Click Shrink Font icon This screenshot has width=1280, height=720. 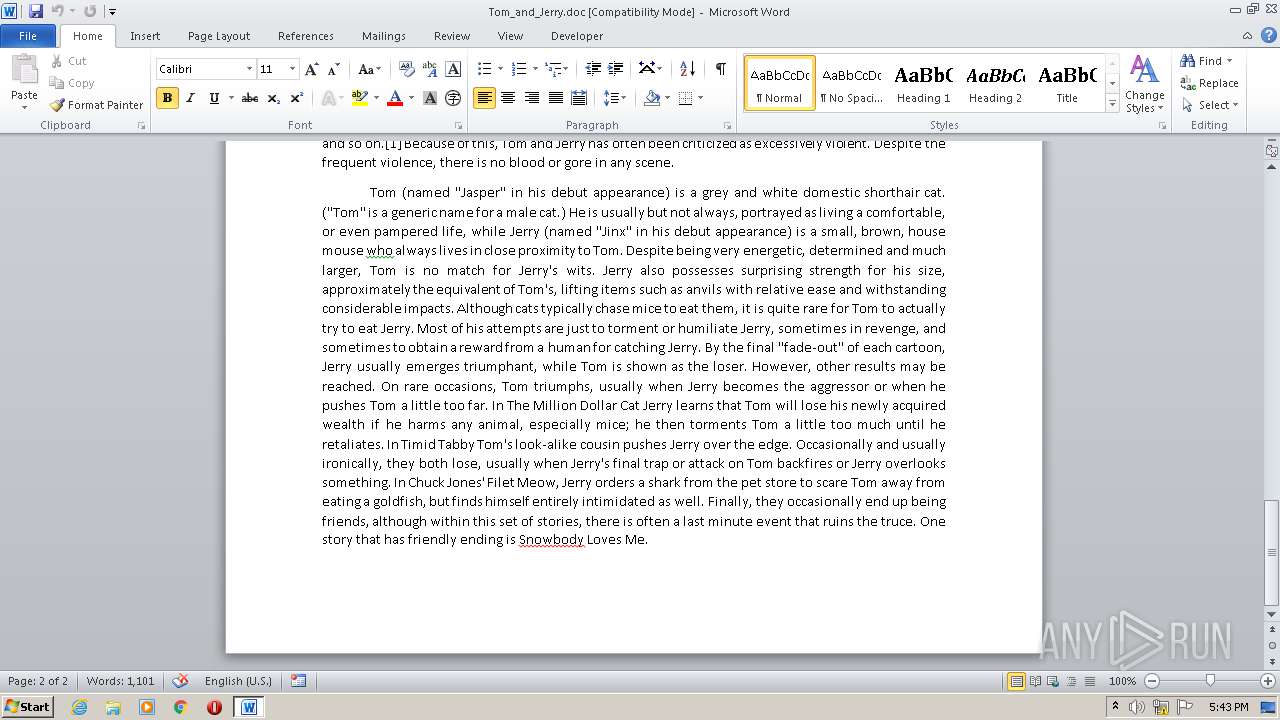click(x=334, y=69)
